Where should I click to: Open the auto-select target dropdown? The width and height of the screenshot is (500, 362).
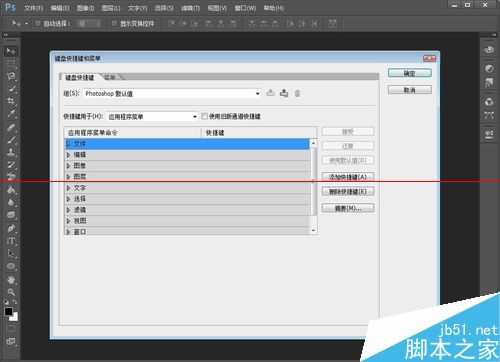88,23
